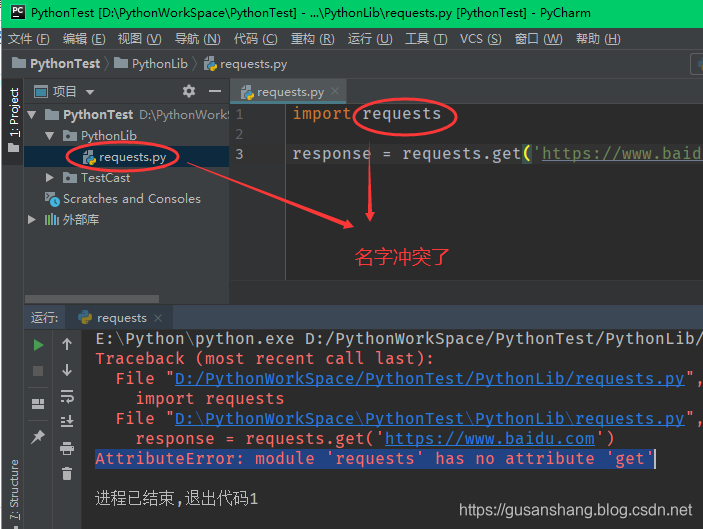
Task: Click the restore layout icon in run panel
Action: (x=38, y=404)
